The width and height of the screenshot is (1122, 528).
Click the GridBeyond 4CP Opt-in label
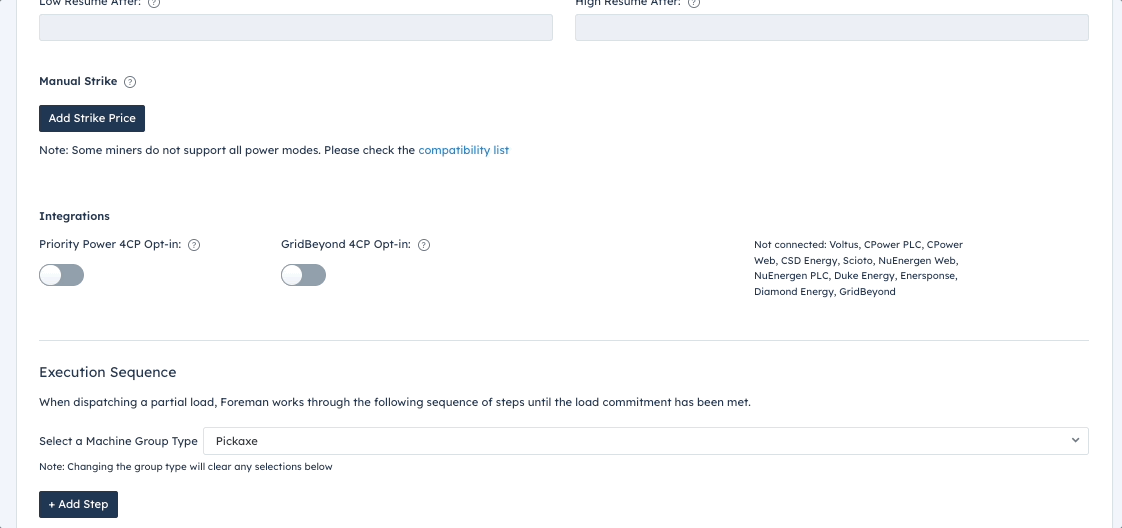(x=346, y=245)
